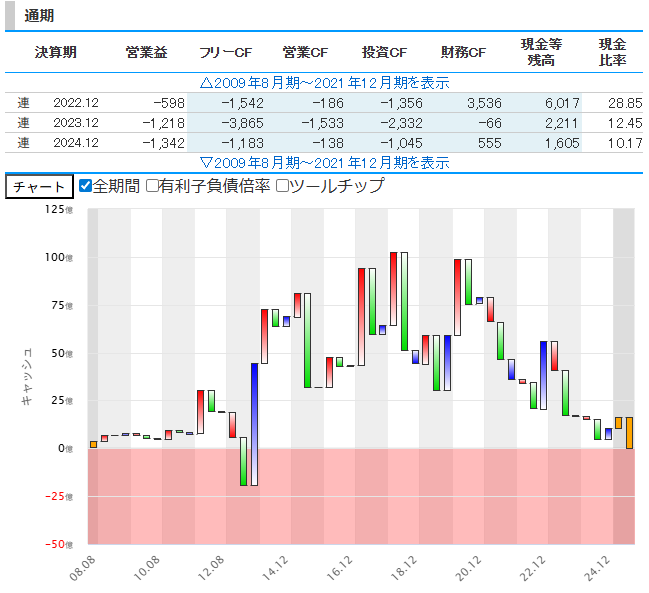Select the 2022.12 period cell
Viewport: 649px width, 593px height.
(x=76, y=103)
